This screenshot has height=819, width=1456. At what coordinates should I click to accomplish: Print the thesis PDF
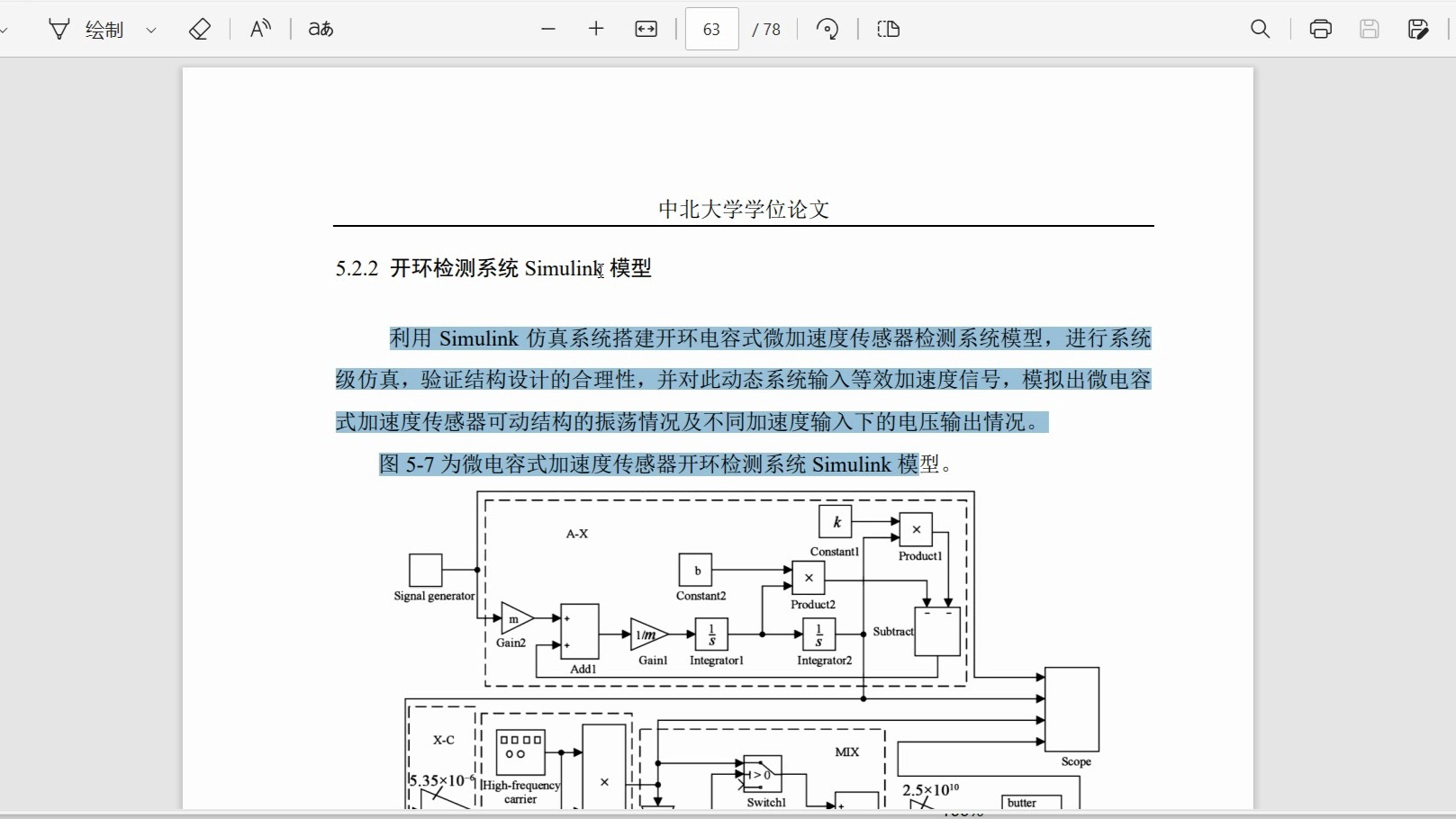[x=1319, y=29]
